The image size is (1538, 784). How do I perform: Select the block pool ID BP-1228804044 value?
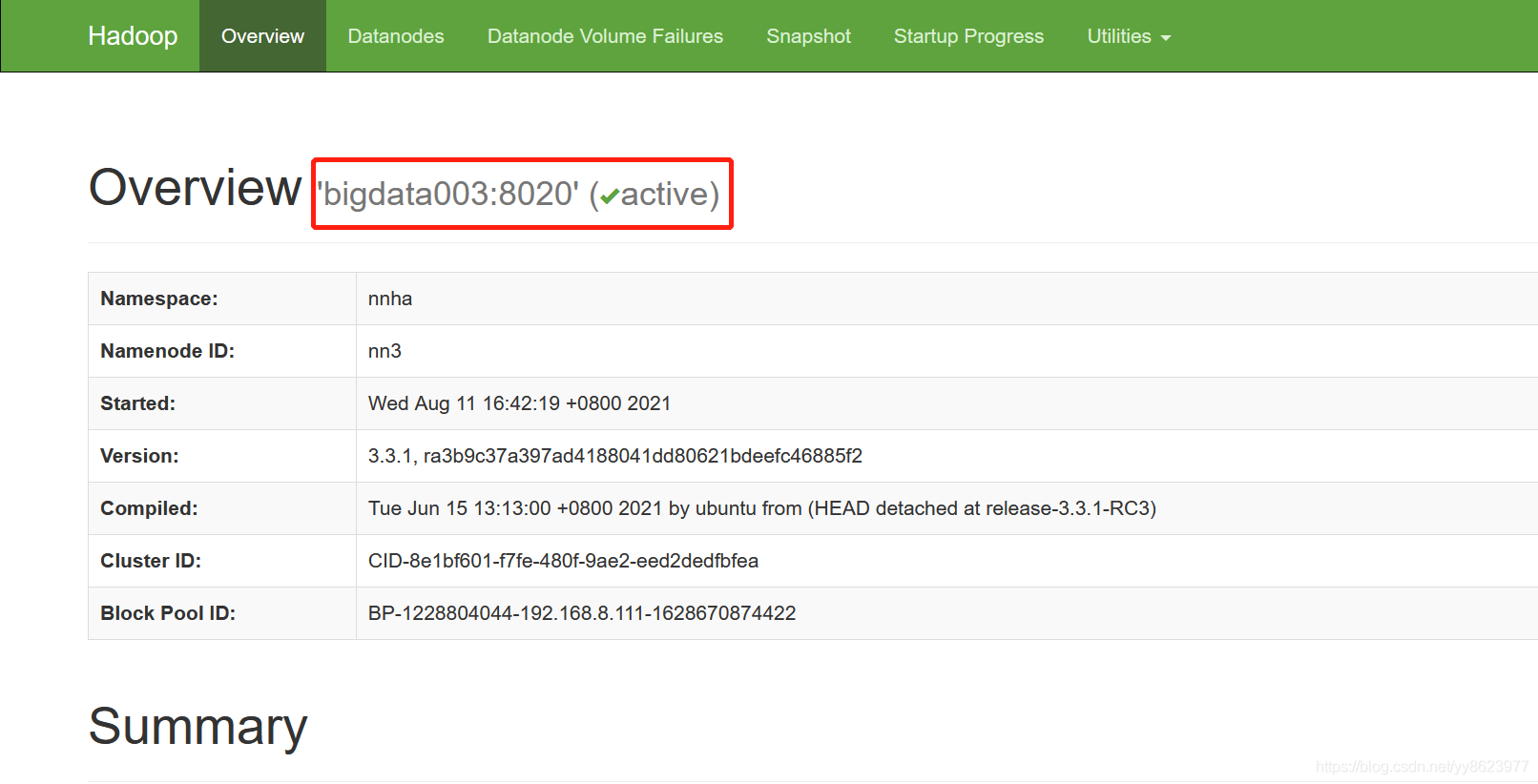(582, 613)
